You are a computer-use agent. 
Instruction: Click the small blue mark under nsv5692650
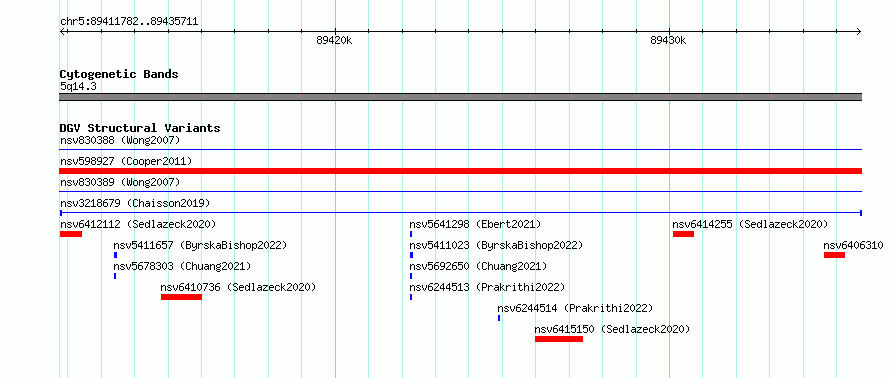click(x=411, y=276)
